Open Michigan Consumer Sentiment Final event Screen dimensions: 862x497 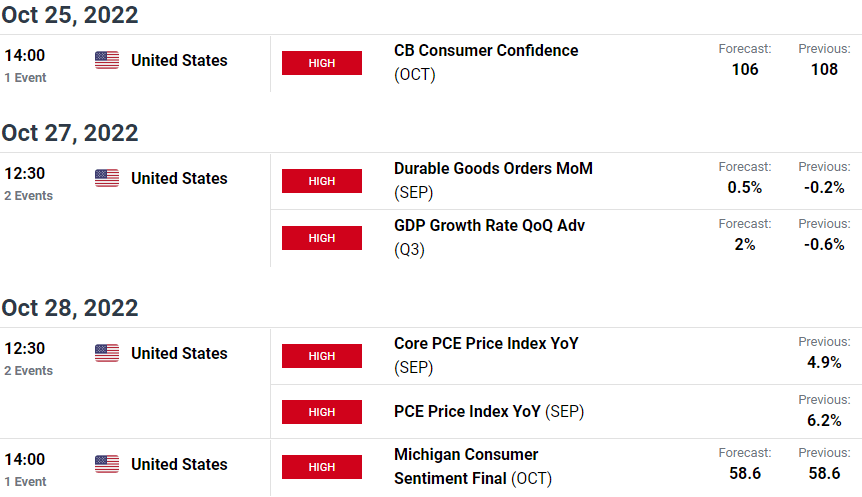coord(473,466)
